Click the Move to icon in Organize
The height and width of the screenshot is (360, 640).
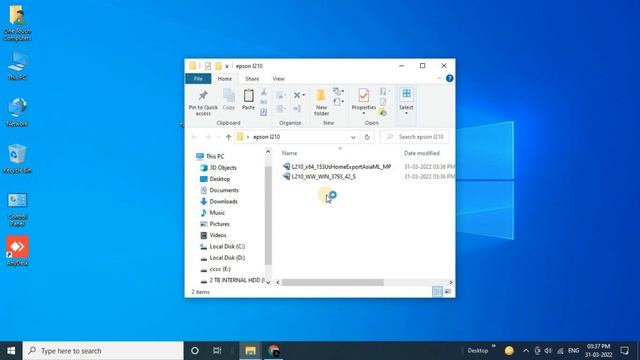280,96
